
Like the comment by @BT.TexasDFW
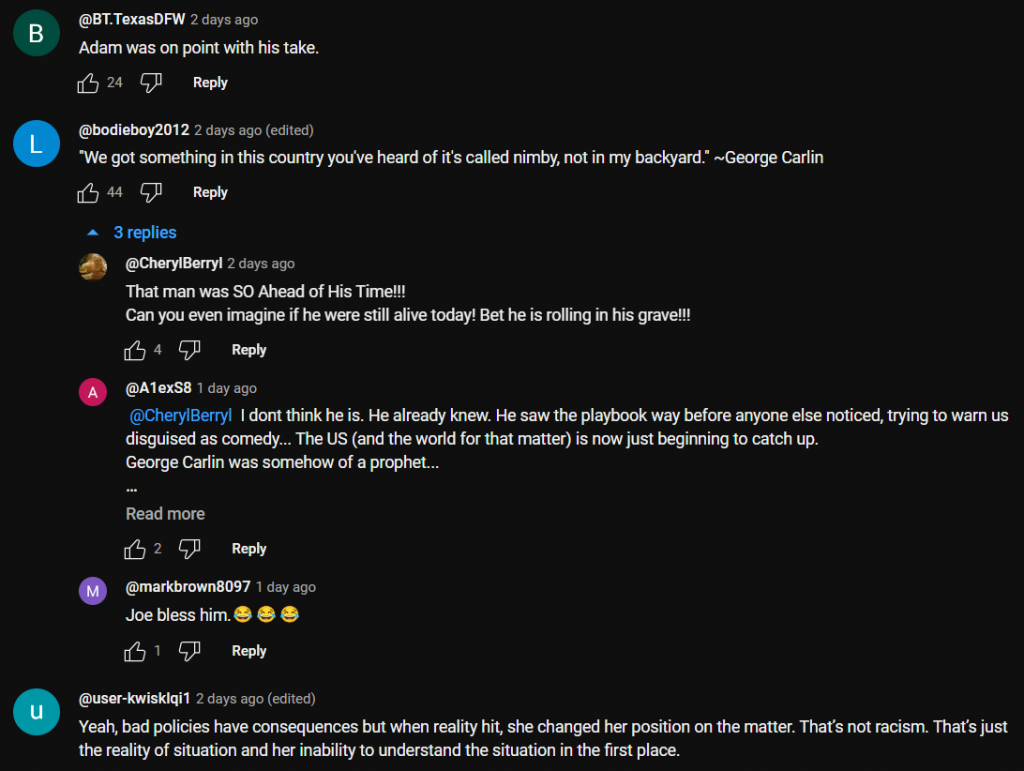pyautogui.click(x=89, y=83)
